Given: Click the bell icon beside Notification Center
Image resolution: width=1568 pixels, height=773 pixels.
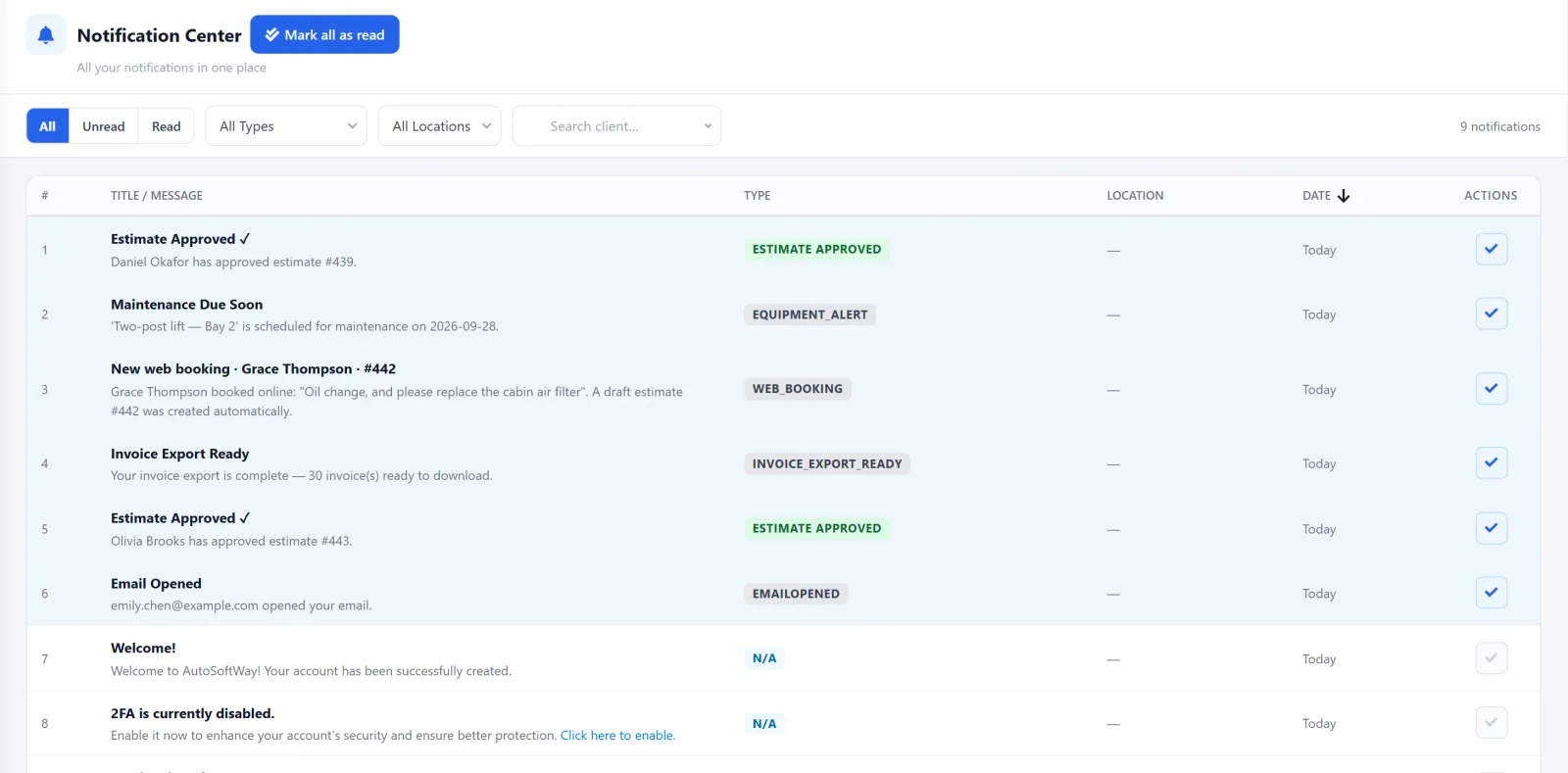Looking at the screenshot, I should coord(45,35).
